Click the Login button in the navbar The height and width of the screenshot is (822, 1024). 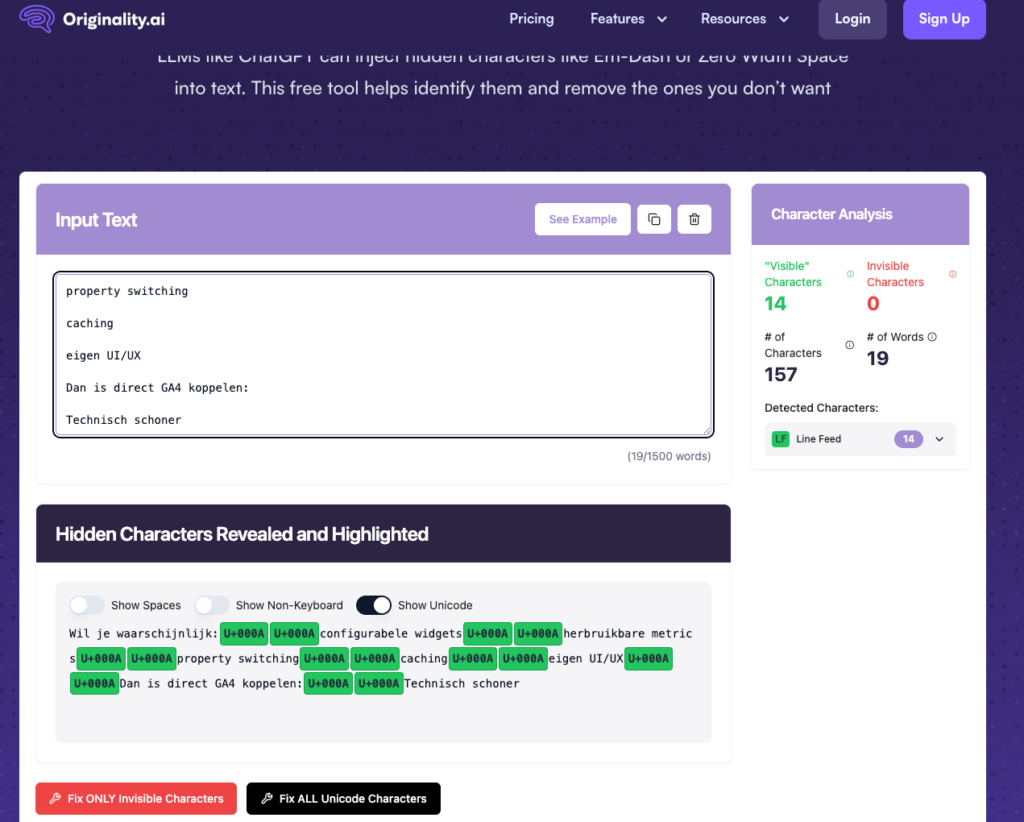point(852,18)
